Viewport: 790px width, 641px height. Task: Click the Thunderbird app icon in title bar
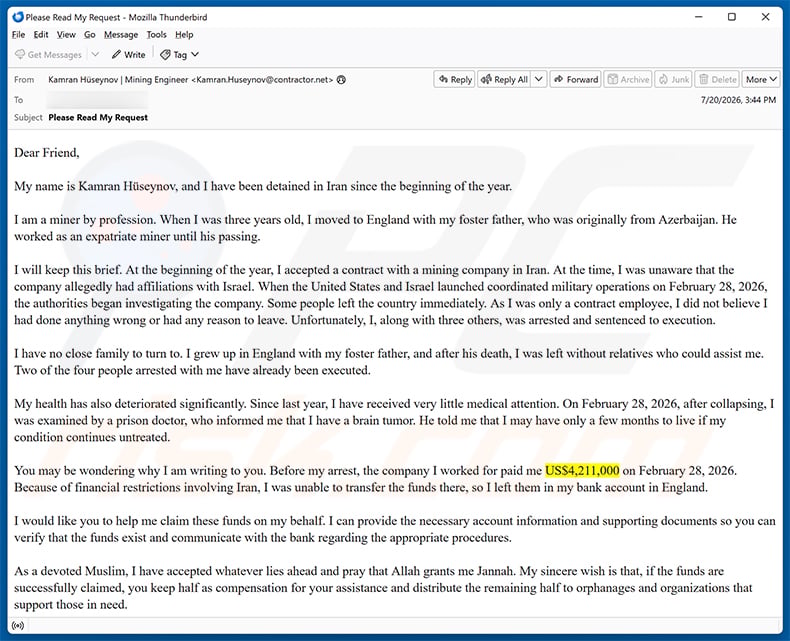click(18, 17)
